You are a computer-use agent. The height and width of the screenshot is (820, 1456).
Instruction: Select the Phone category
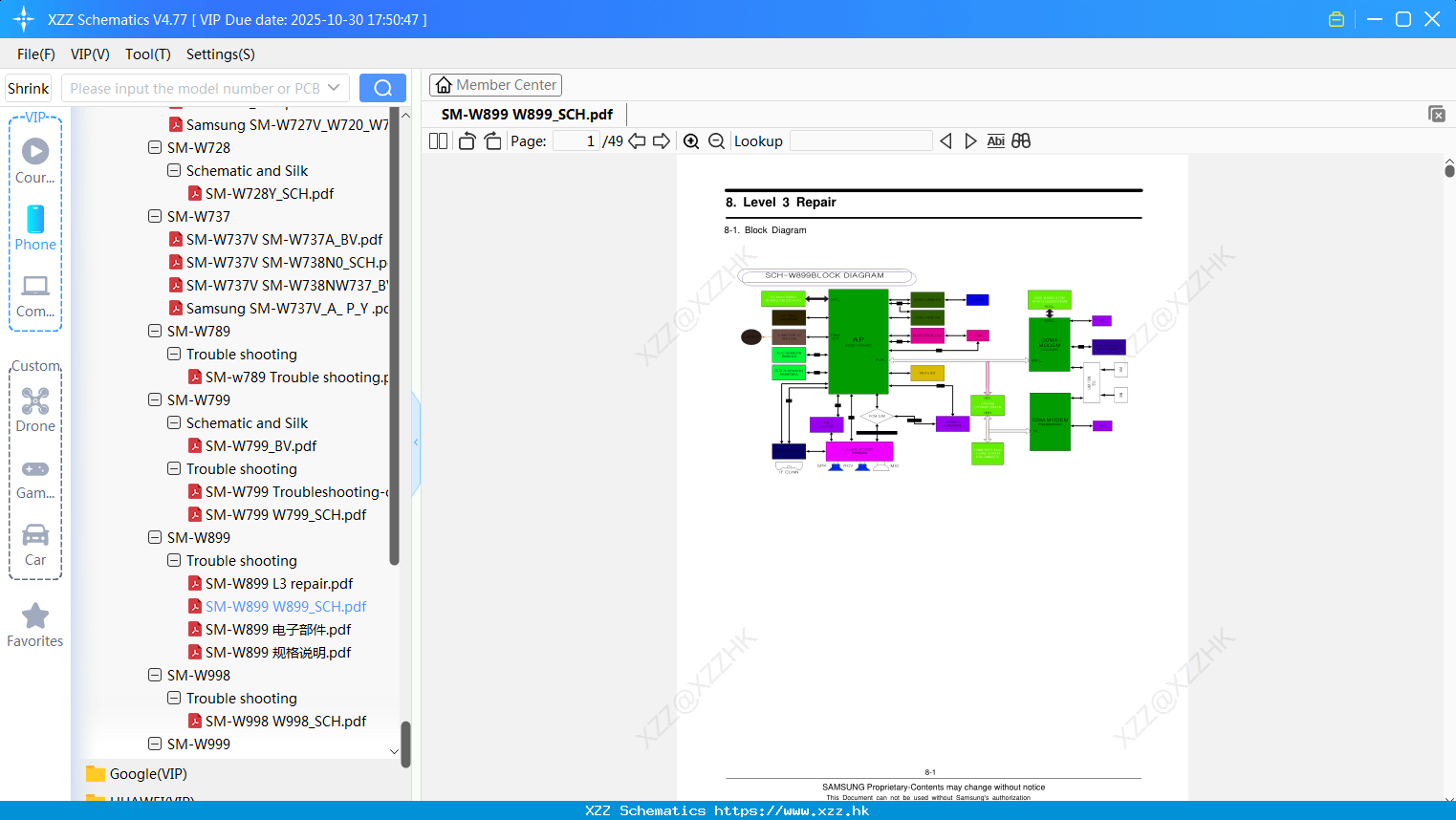point(35,228)
